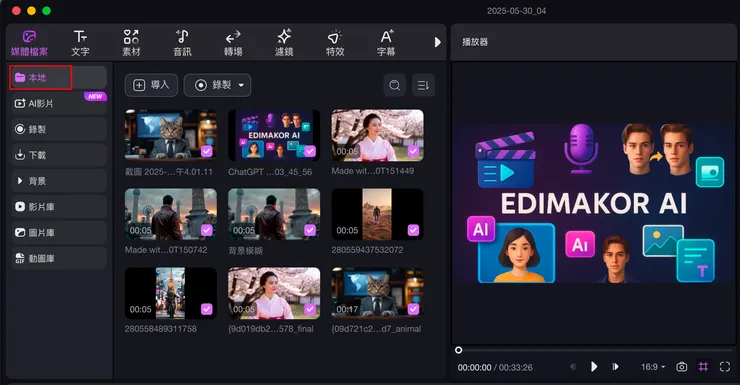Open the 圖片庫 image library
Screen dimensions: 740x385
click(x=59, y=233)
